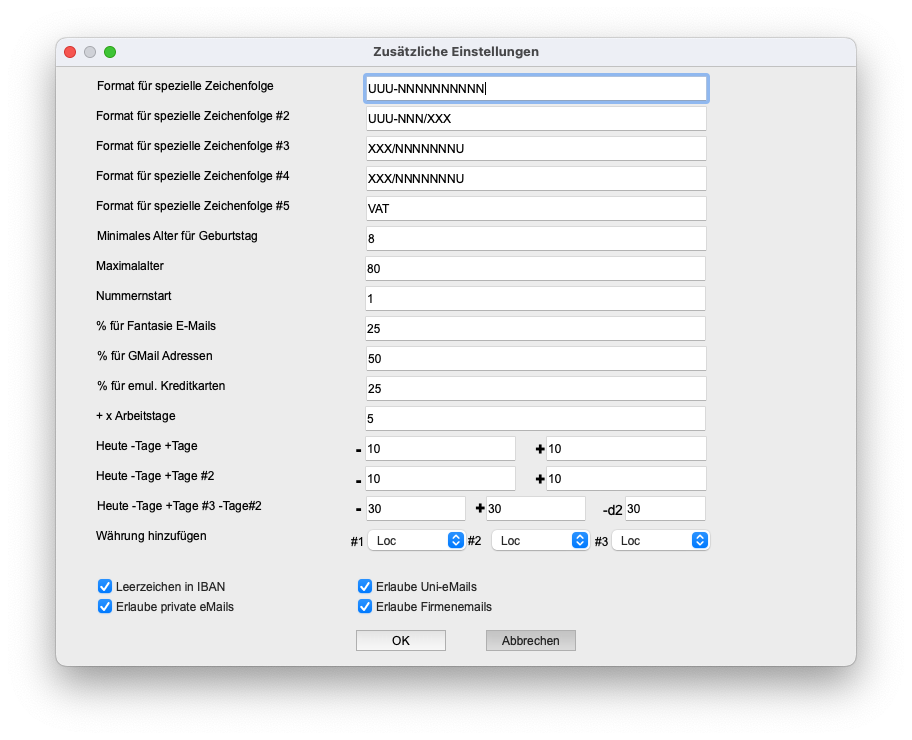Click the Zeichenfolge #2 format field
This screenshot has height=740, width=912.
[x=536, y=119]
